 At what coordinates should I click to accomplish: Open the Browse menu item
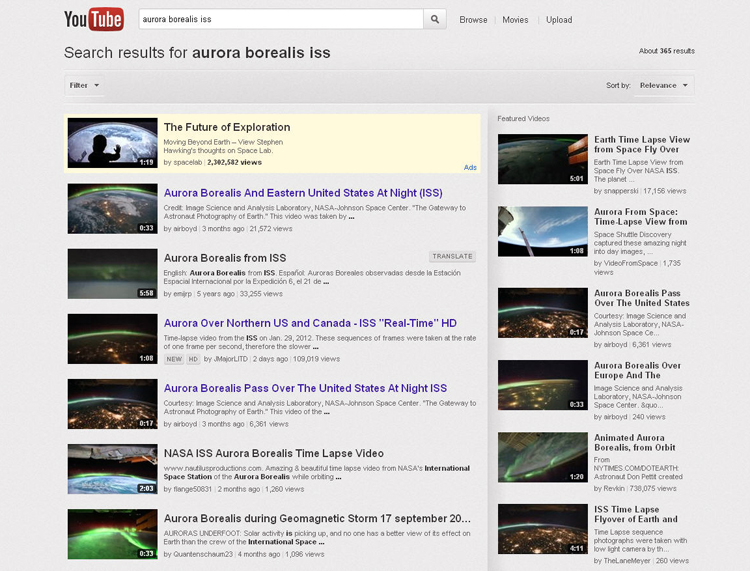coord(473,20)
